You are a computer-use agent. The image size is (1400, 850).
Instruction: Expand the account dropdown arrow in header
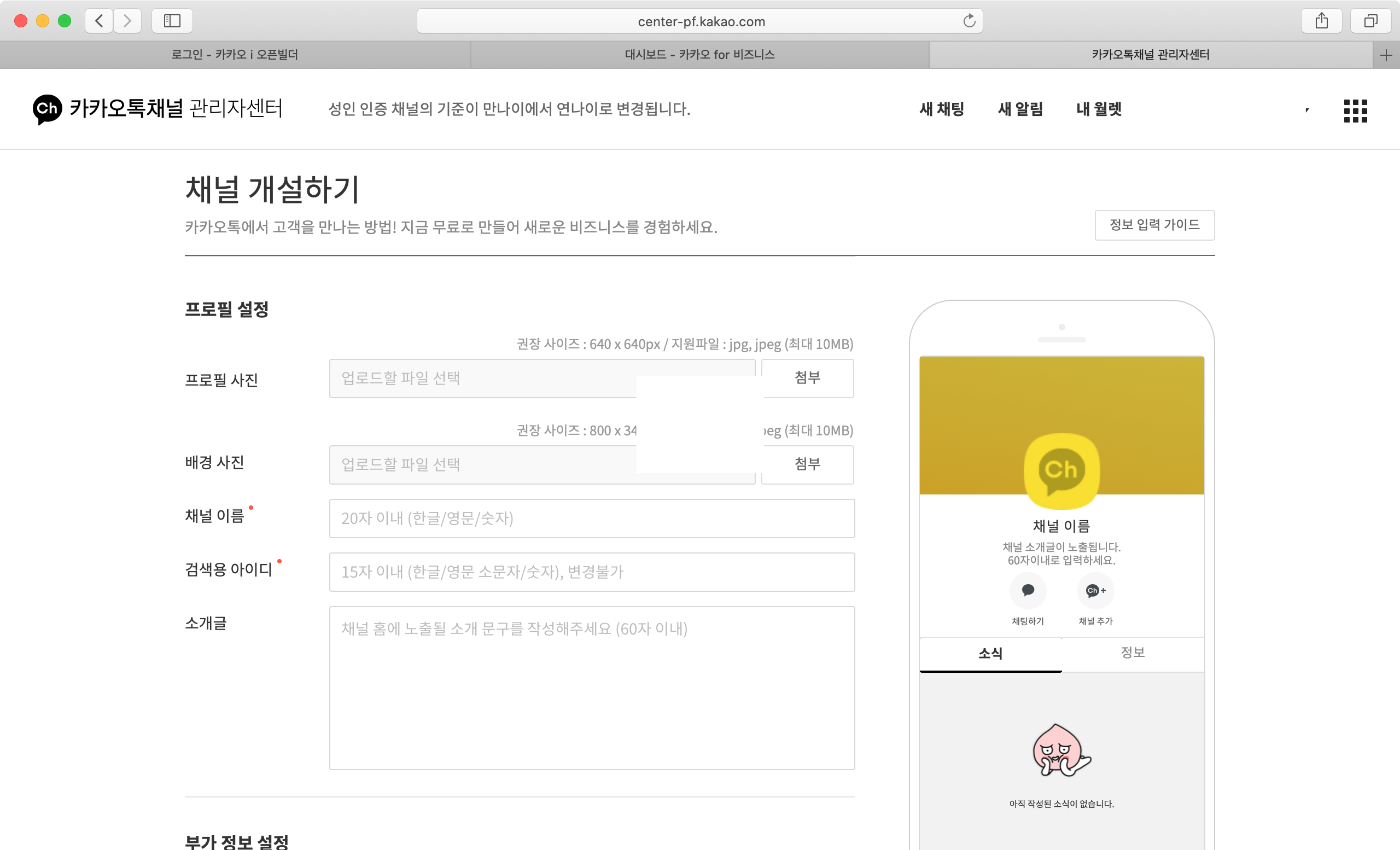pos(1307,109)
